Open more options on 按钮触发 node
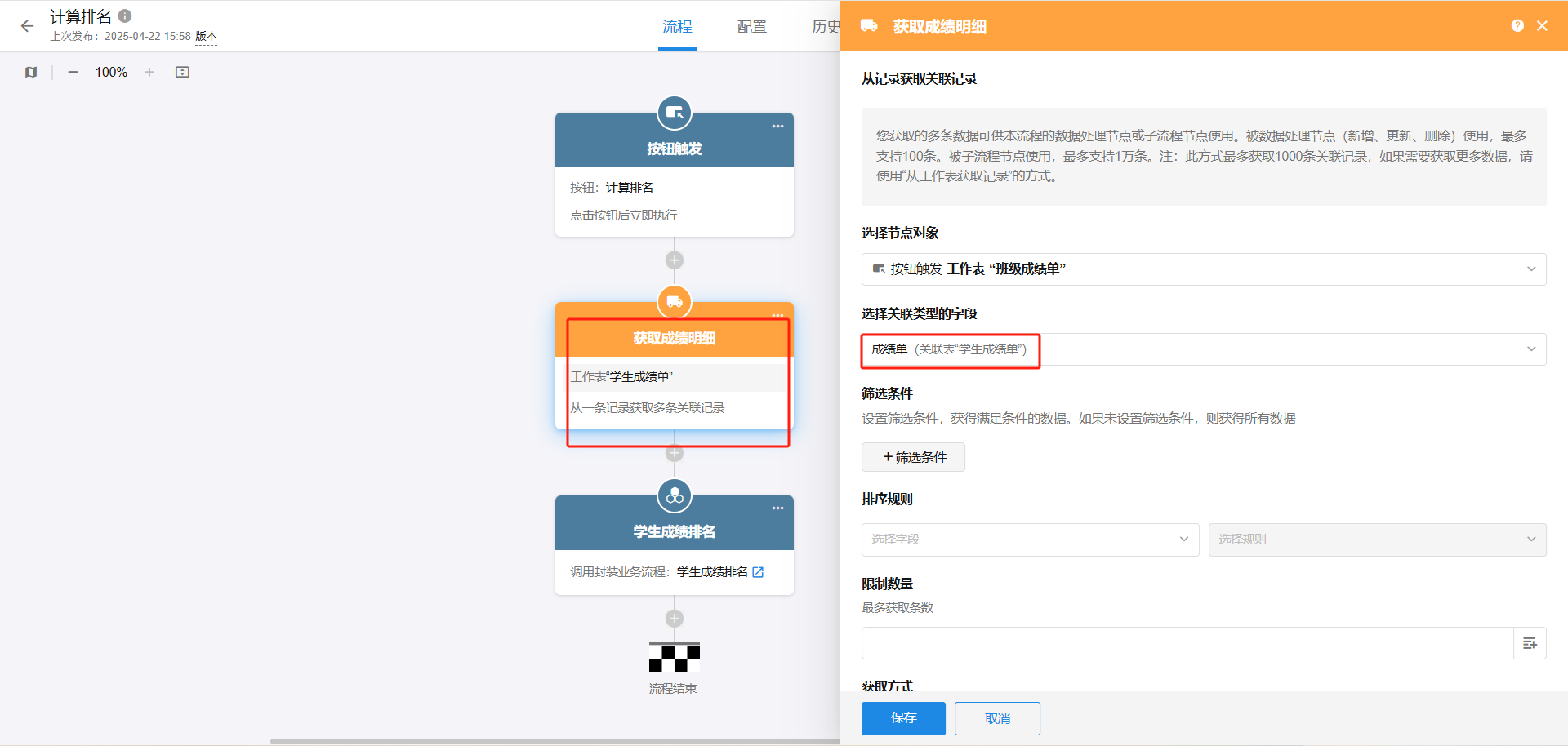This screenshot has width=1568, height=746. (777, 126)
